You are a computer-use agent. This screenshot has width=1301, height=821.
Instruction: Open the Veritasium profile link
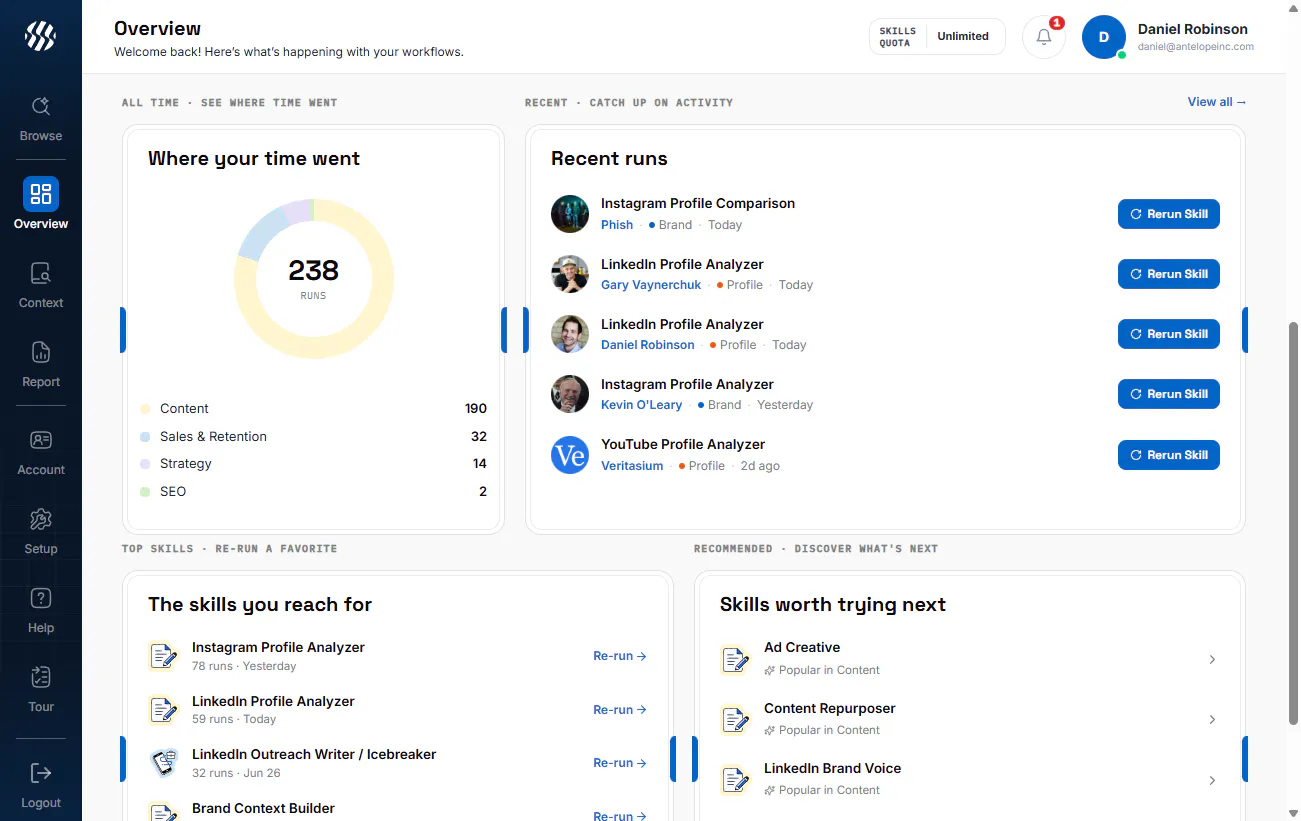(632, 466)
